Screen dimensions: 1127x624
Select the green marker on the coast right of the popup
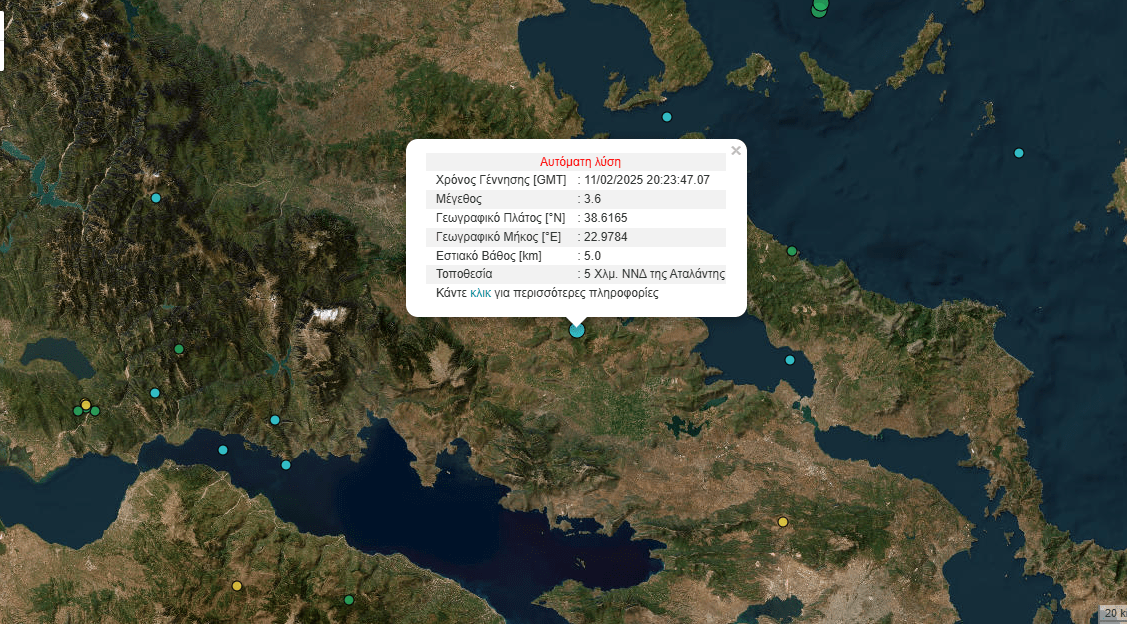[791, 251]
